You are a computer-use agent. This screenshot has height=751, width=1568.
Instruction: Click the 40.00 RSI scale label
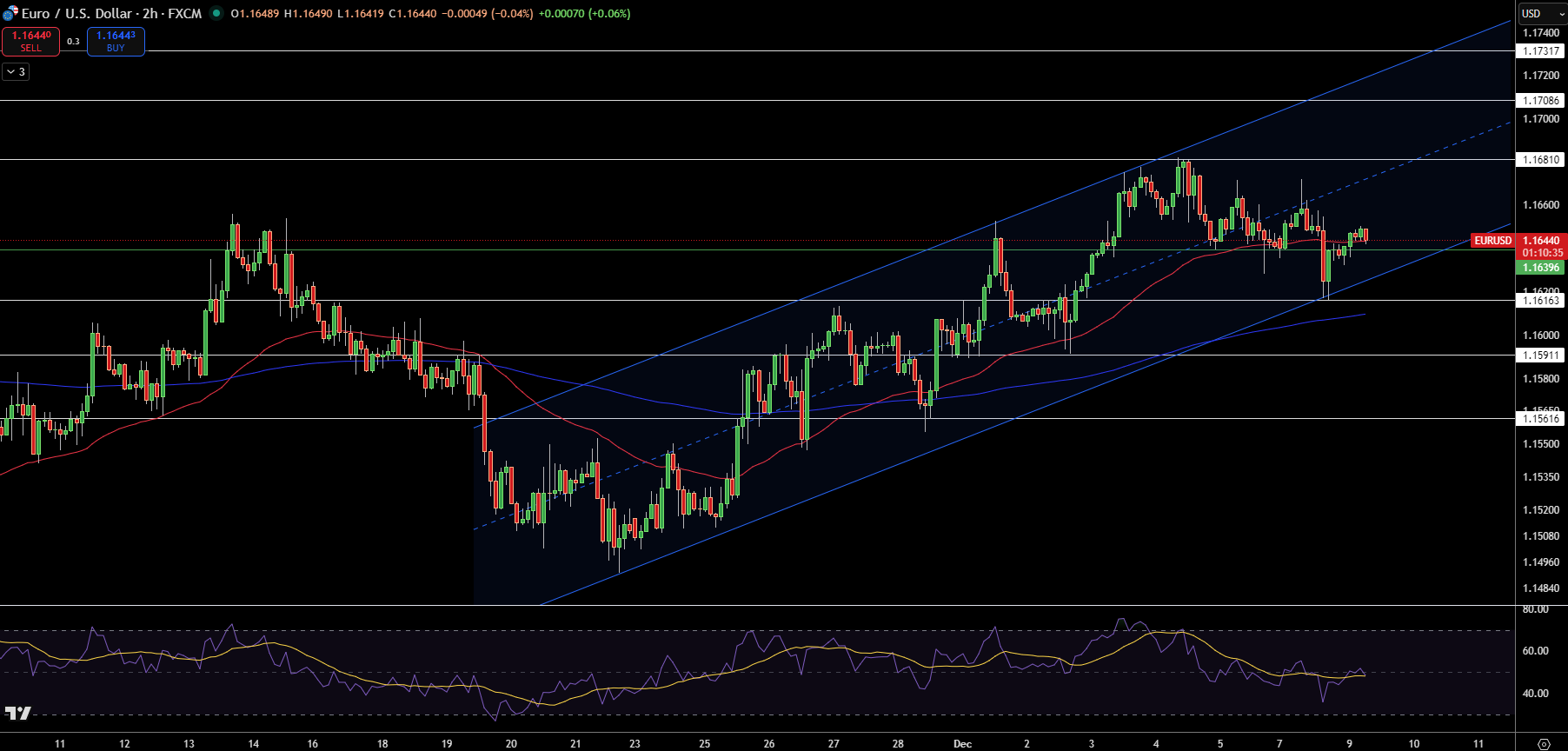click(x=1536, y=694)
